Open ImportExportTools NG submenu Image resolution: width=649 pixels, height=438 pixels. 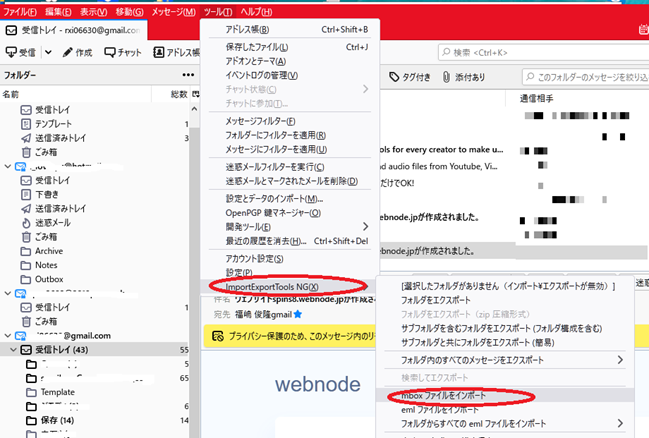tap(289, 286)
